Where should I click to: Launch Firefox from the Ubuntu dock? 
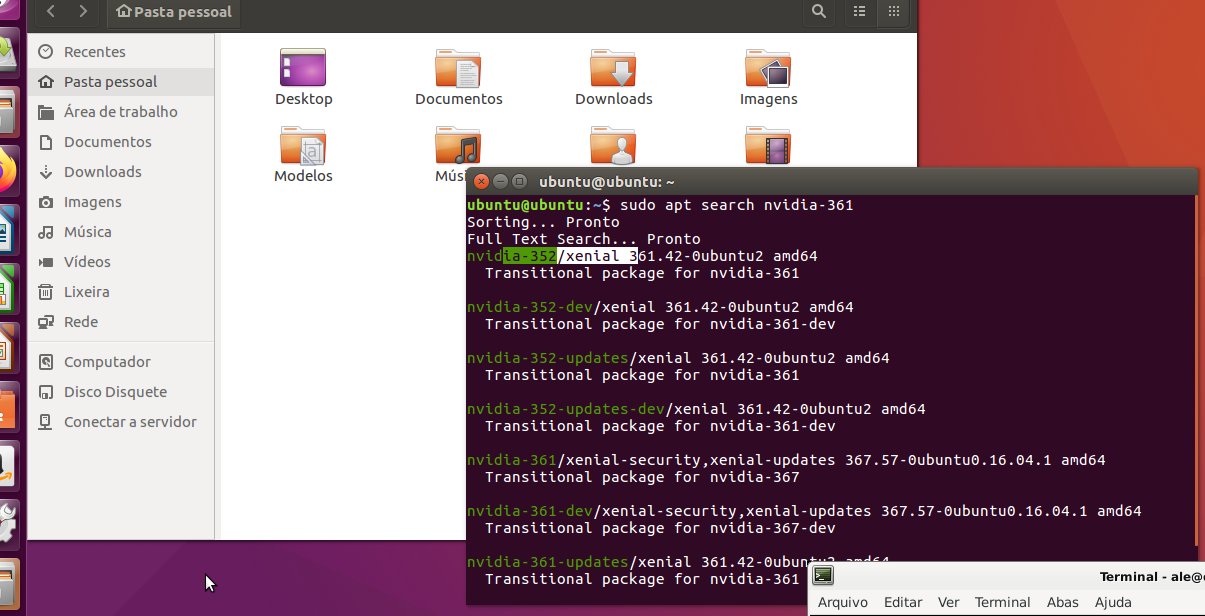[x=8, y=170]
